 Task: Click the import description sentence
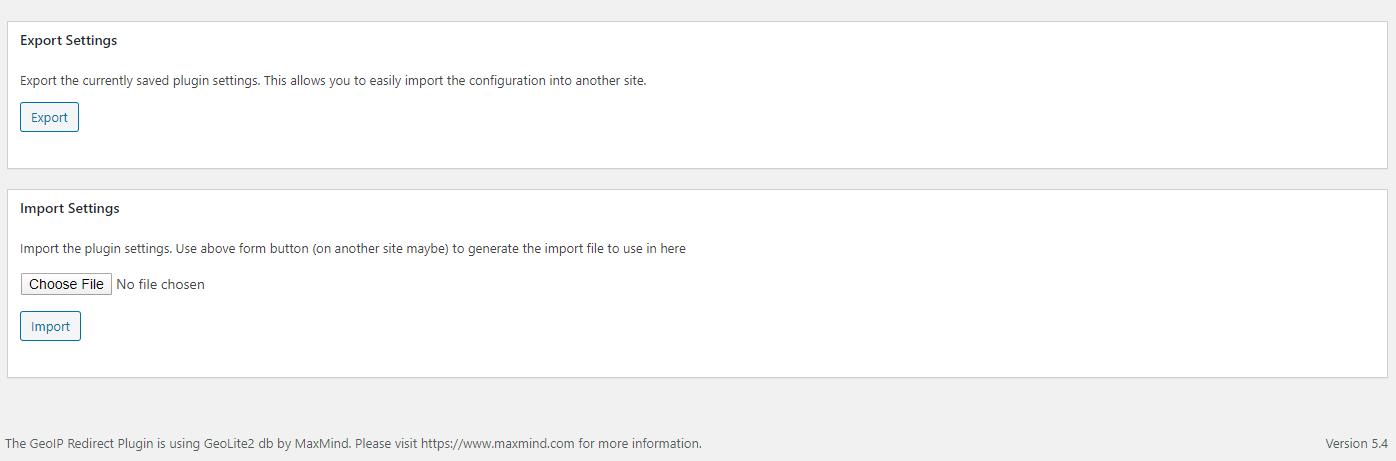pyautogui.click(x=353, y=249)
